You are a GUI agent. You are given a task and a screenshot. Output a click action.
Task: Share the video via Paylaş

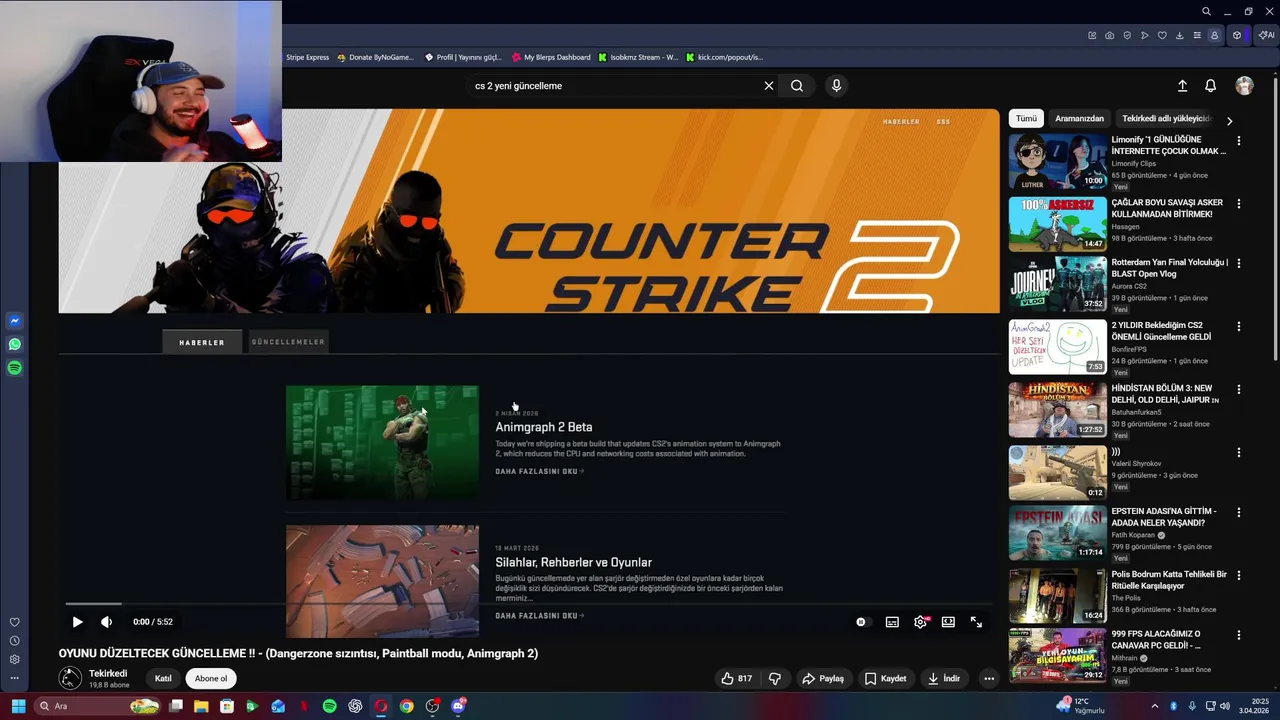coord(823,678)
